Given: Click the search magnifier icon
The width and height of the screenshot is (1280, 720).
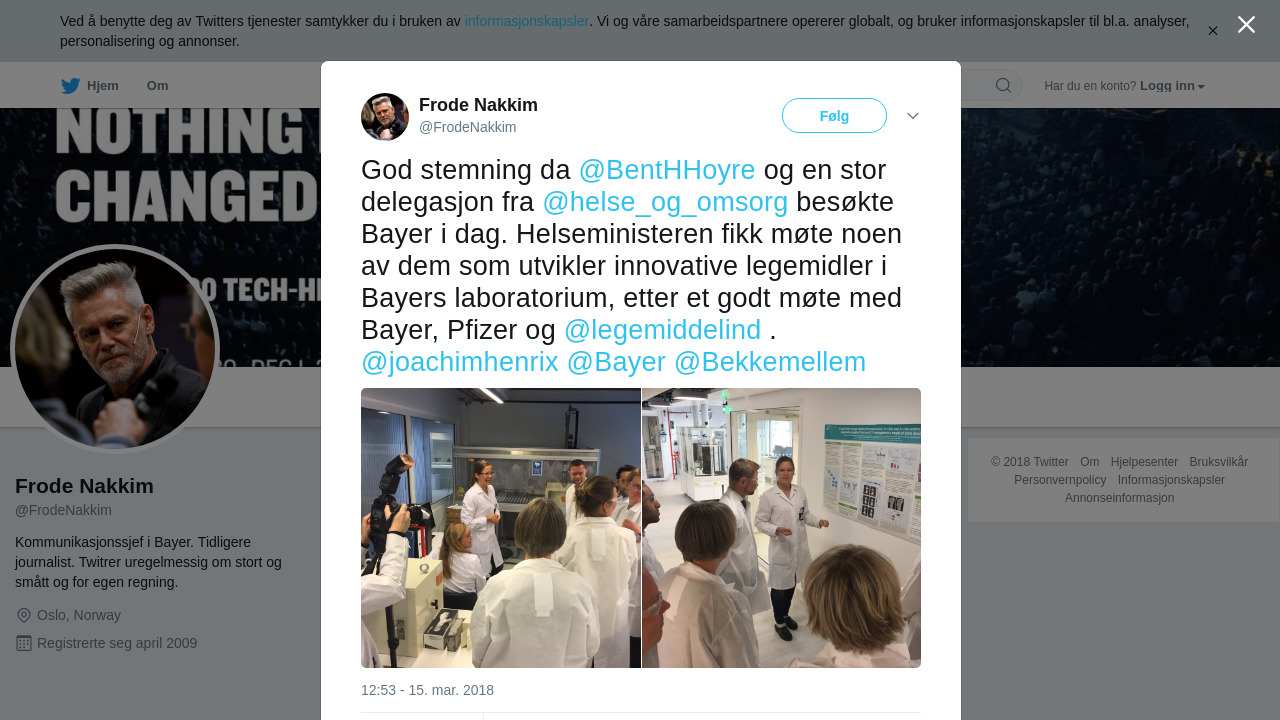Looking at the screenshot, I should tap(1003, 85).
